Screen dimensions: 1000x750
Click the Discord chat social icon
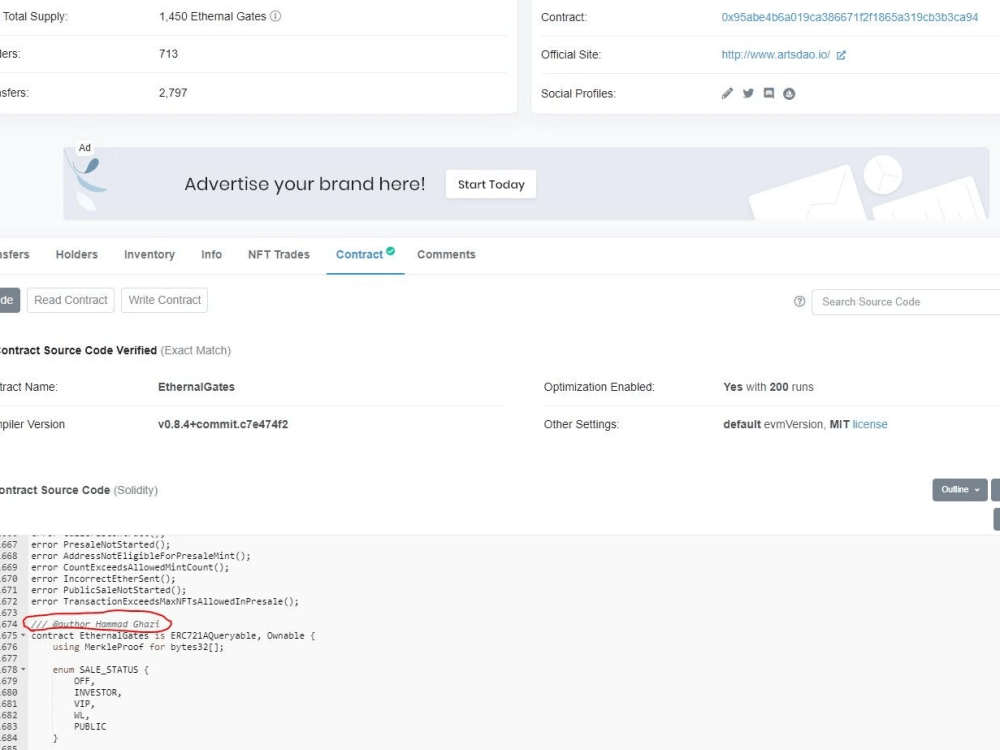[768, 93]
